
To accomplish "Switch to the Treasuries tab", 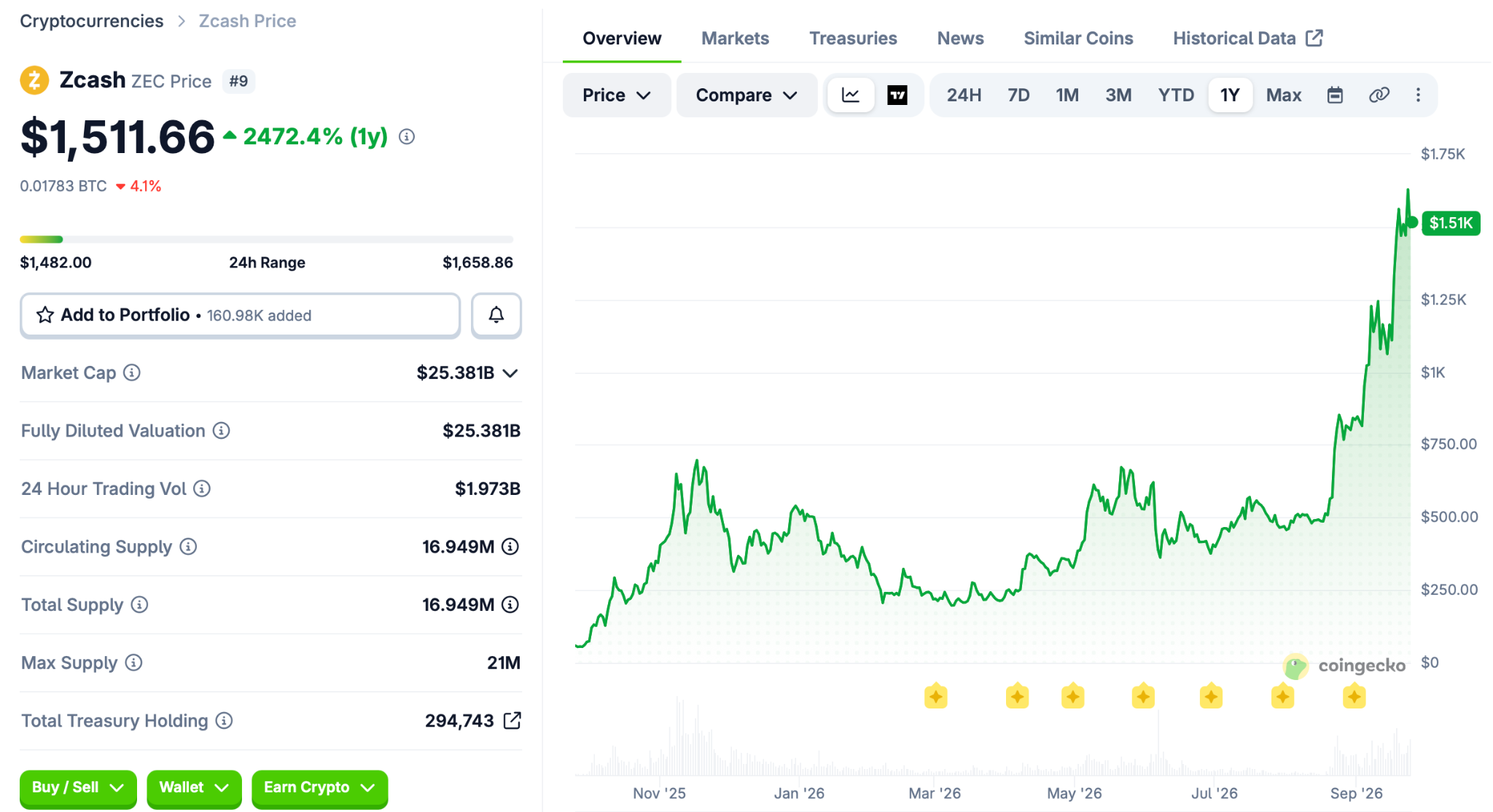I will point(853,38).
